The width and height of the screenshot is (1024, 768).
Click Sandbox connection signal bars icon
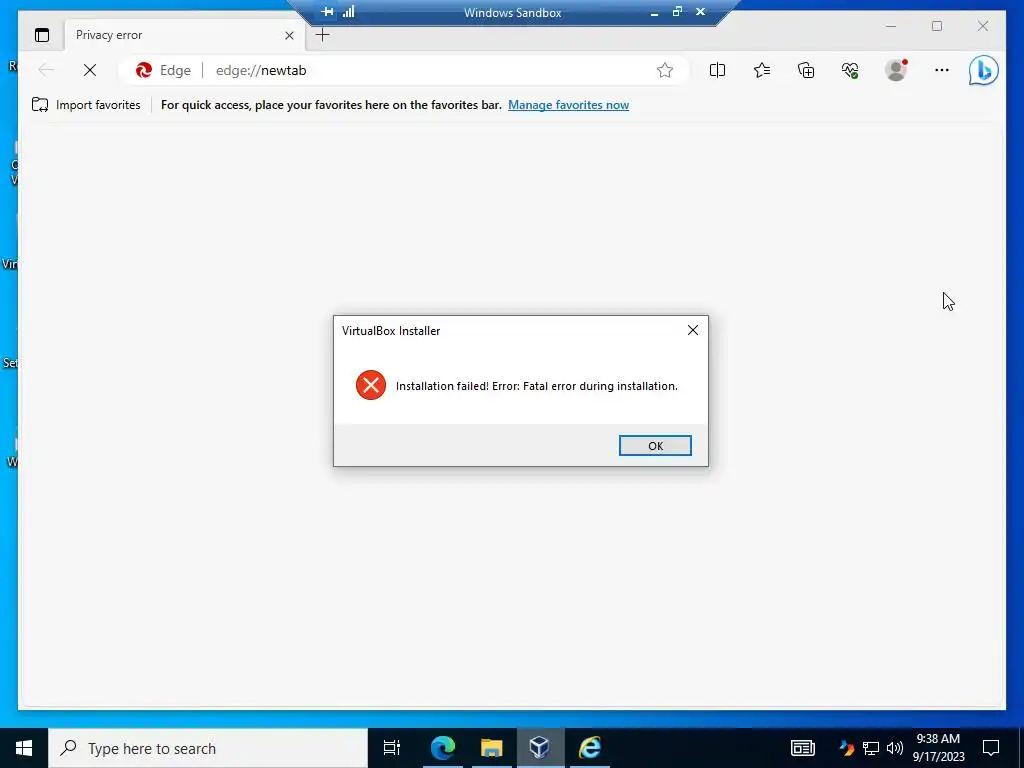[349, 12]
